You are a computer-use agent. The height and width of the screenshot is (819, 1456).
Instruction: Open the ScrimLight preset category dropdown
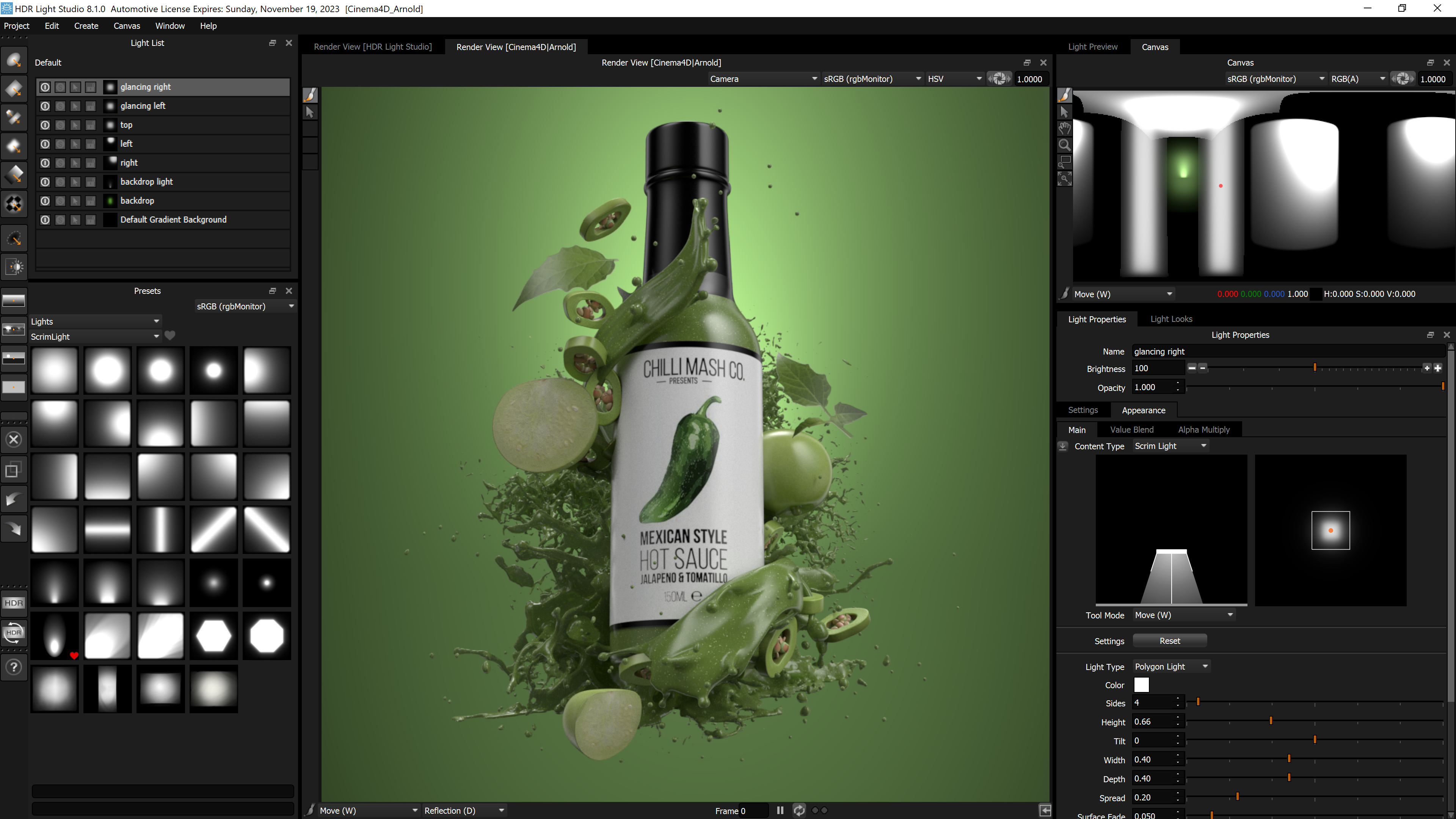95,336
